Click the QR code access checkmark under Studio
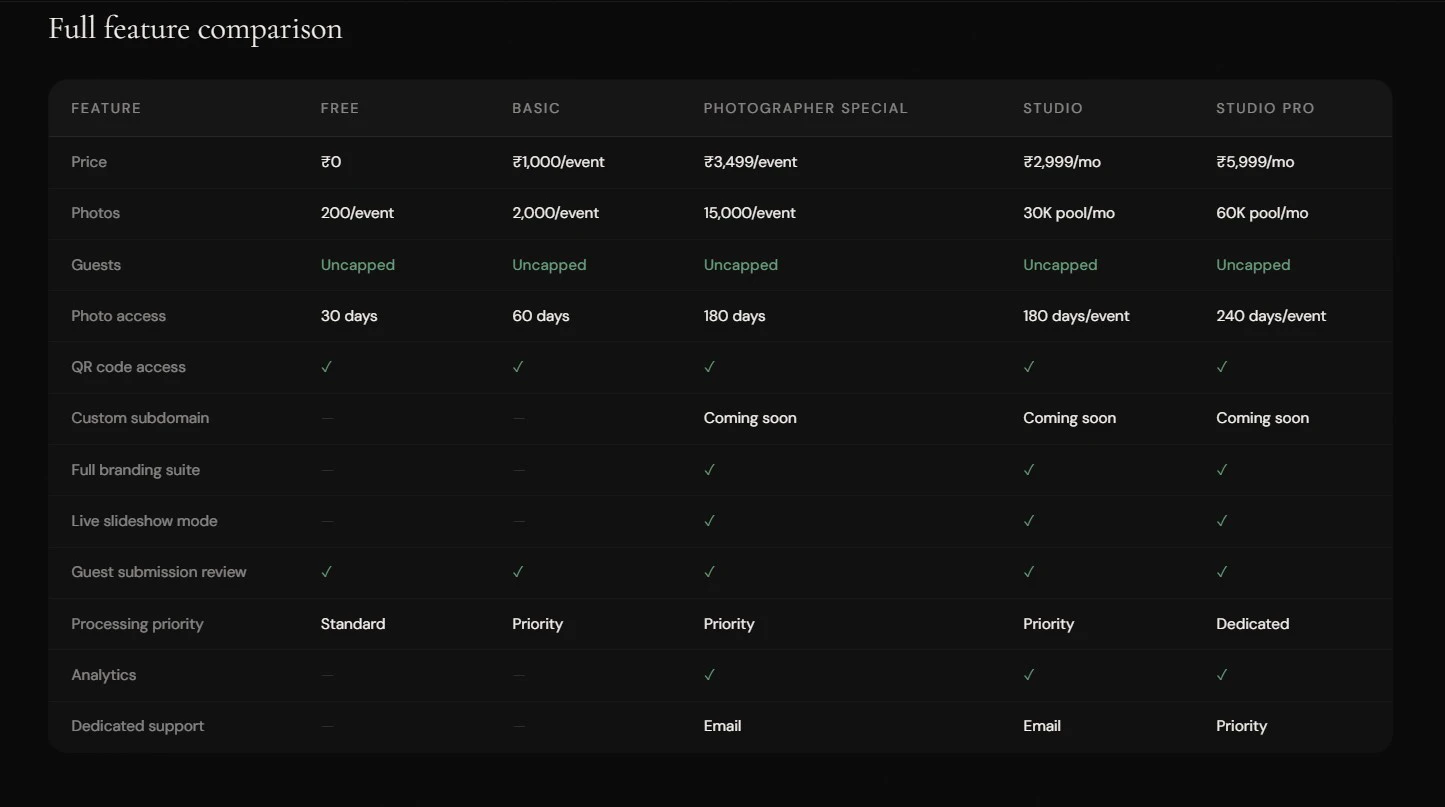1445x807 pixels. pyautogui.click(x=1029, y=367)
